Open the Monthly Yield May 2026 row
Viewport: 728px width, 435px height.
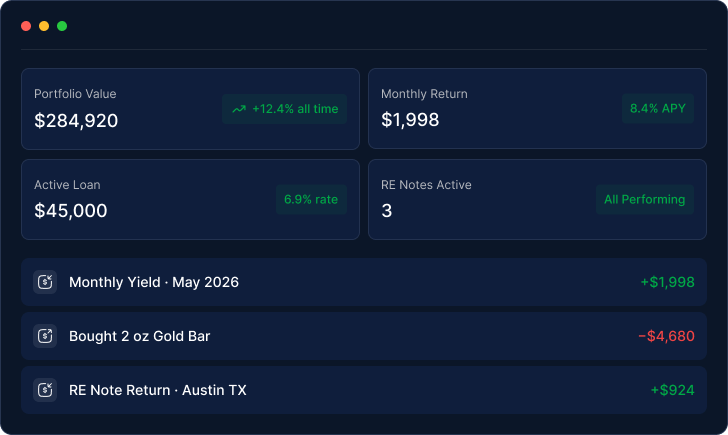[x=364, y=282]
